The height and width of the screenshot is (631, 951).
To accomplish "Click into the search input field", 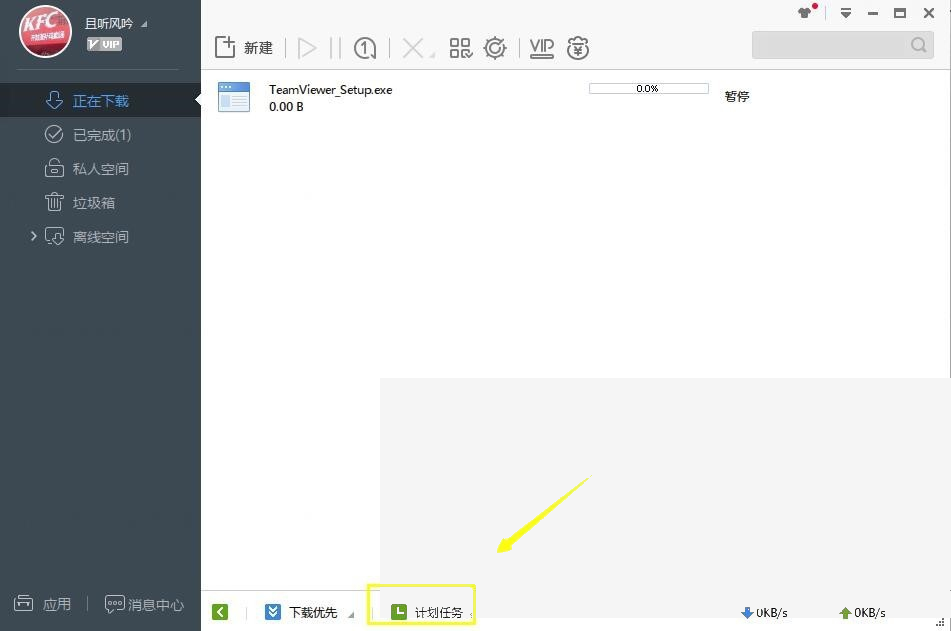I will click(x=831, y=45).
